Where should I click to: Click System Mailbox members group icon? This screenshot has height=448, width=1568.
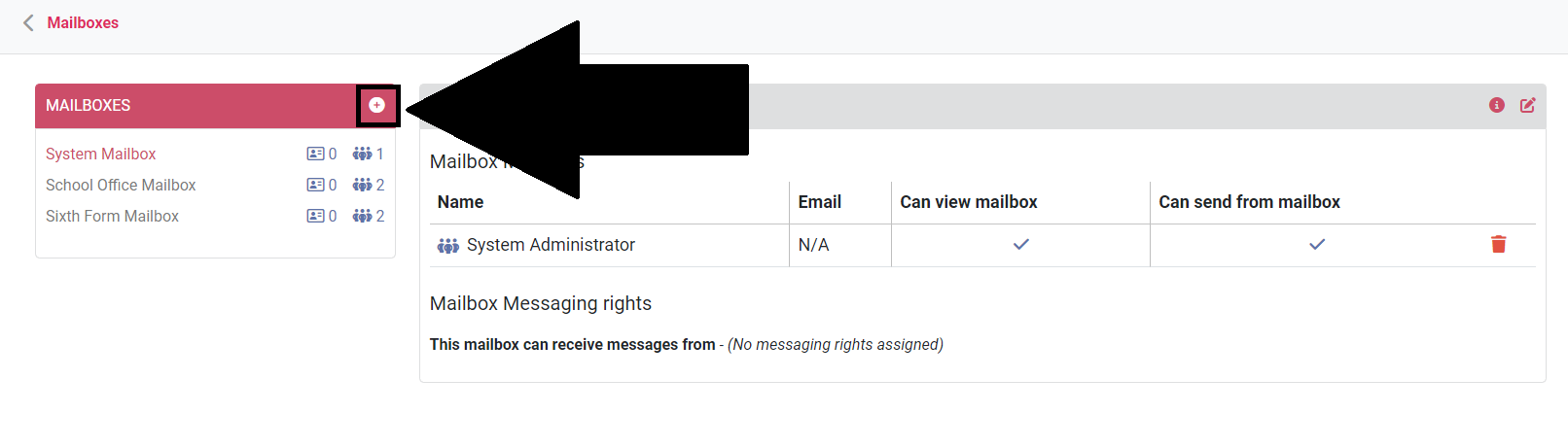(x=363, y=154)
